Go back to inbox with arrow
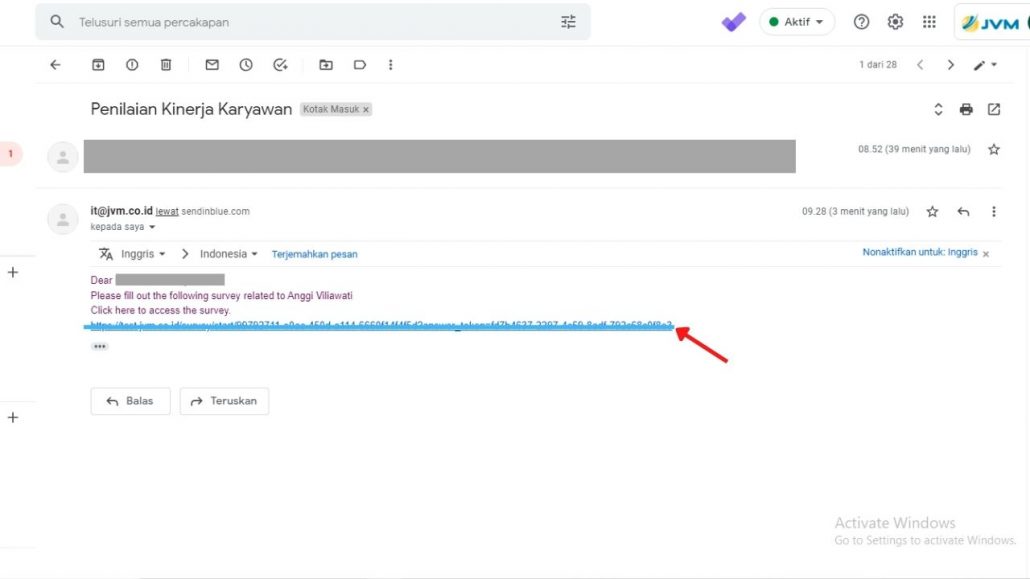Viewport: 1030px width, 579px height. coord(55,64)
